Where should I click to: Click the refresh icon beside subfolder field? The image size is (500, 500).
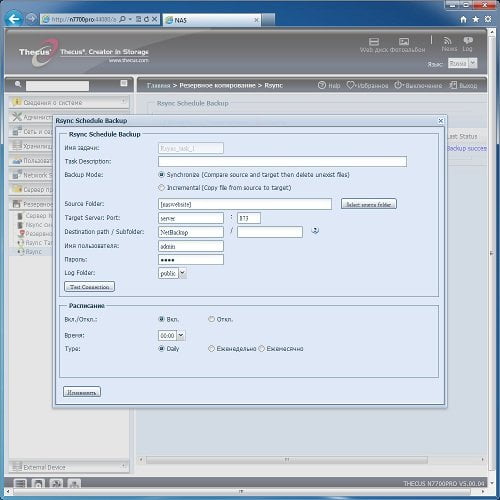[x=315, y=230]
